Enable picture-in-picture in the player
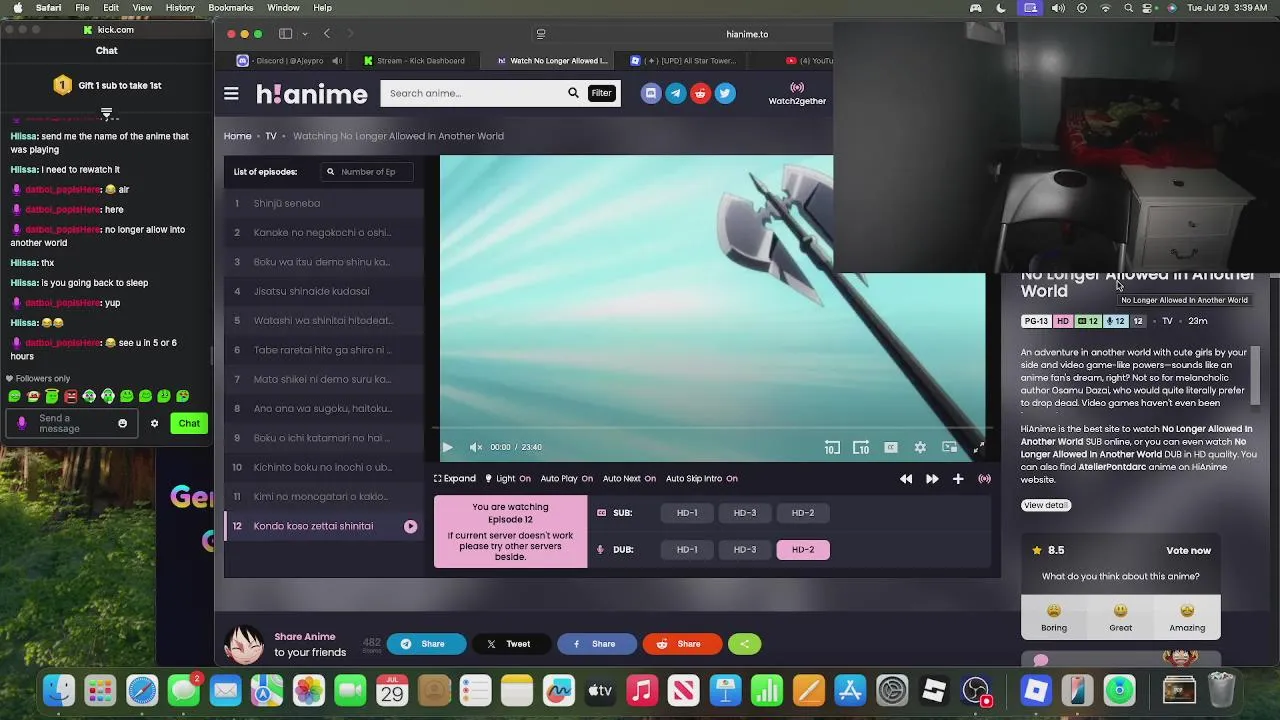Viewport: 1280px width, 720px height. pos(949,447)
